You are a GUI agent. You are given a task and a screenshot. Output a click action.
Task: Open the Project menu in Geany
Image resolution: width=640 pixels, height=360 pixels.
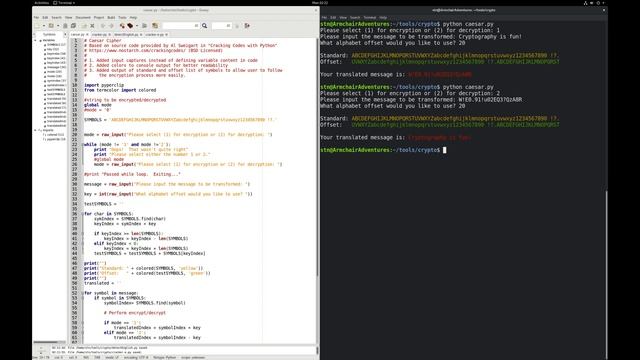coord(99,18)
